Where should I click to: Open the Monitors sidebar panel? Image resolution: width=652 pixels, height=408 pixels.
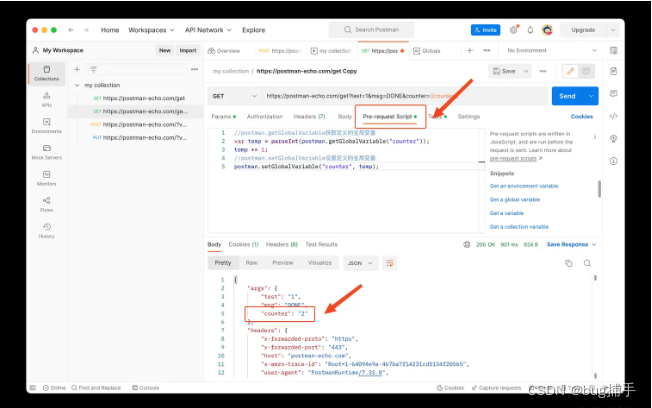click(x=47, y=178)
